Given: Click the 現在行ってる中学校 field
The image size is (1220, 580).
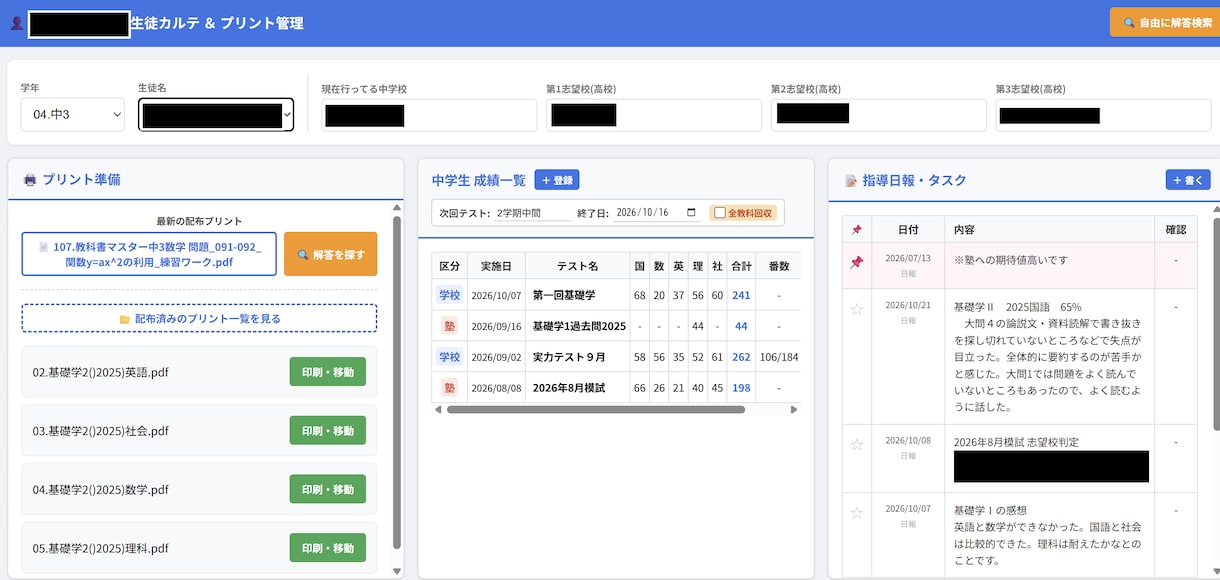Looking at the screenshot, I should pyautogui.click(x=429, y=115).
